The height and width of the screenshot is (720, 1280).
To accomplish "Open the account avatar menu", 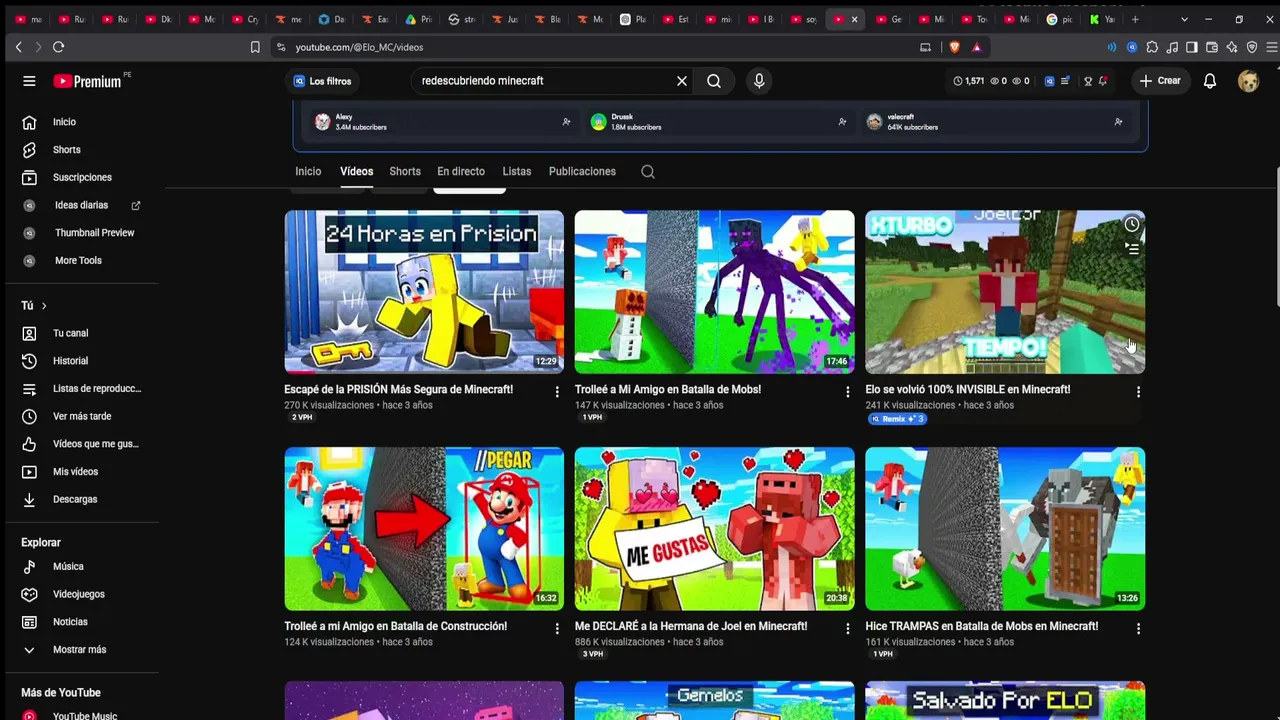I will [x=1248, y=81].
